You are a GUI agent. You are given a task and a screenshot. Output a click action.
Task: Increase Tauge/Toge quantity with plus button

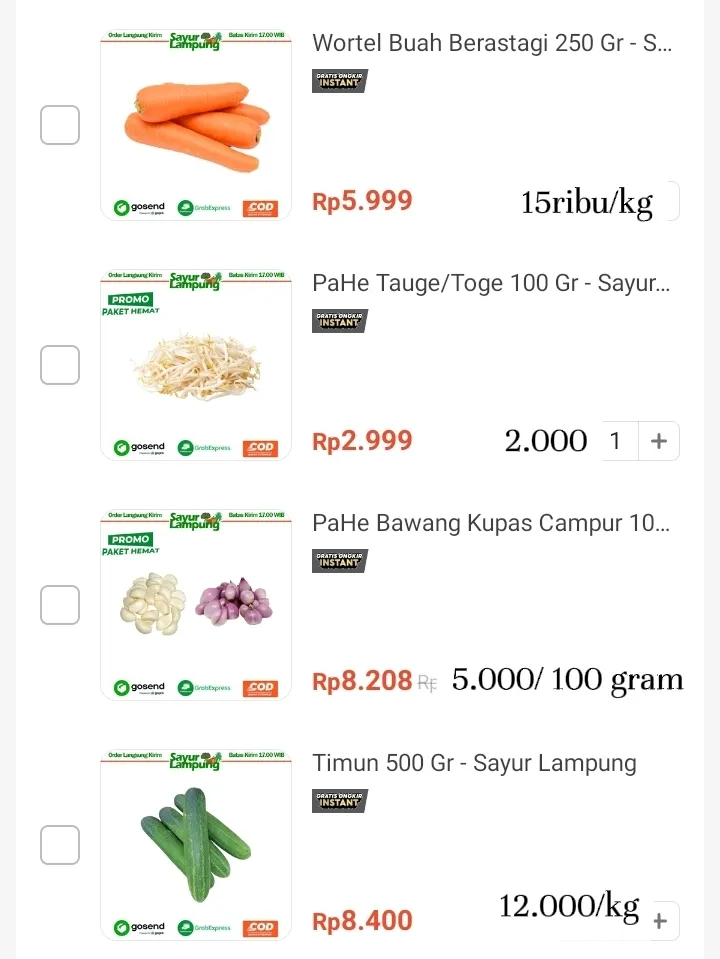click(658, 441)
